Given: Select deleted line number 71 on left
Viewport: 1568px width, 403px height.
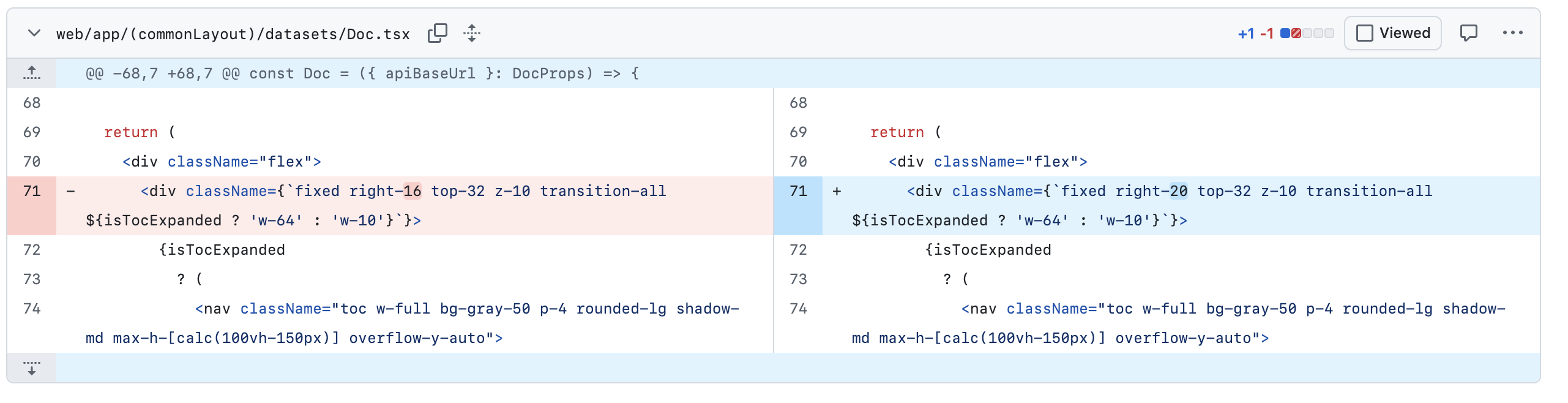Looking at the screenshot, I should pos(32,191).
